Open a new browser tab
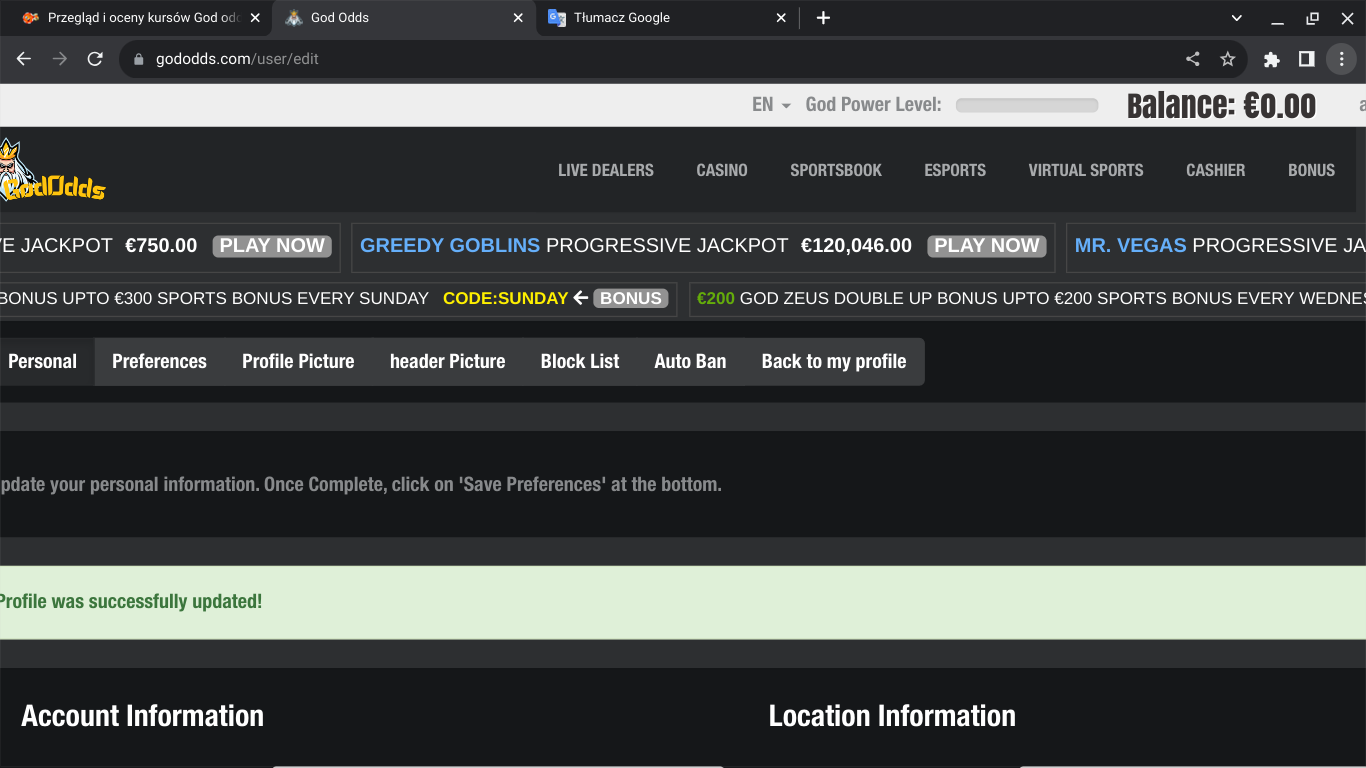 click(823, 18)
